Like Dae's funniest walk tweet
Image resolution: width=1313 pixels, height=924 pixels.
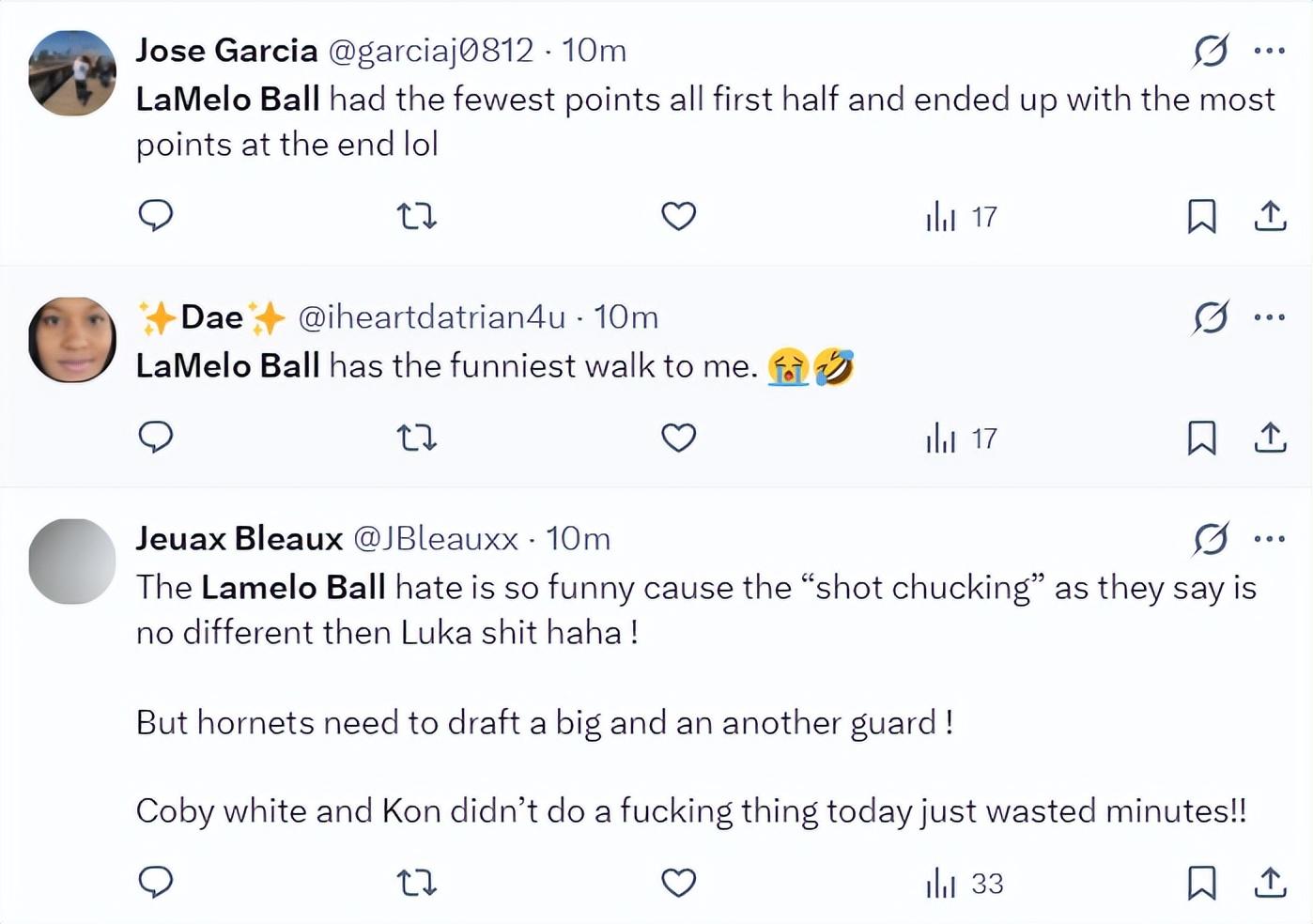(x=678, y=438)
